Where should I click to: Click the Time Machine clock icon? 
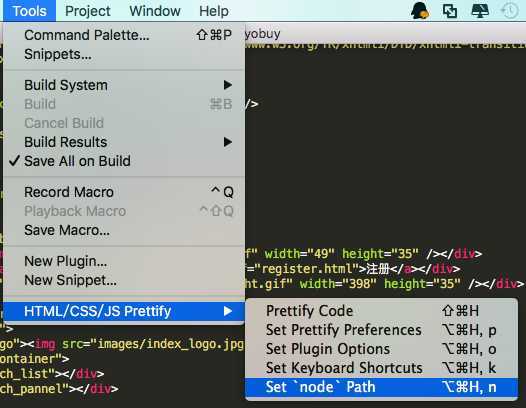coord(510,11)
